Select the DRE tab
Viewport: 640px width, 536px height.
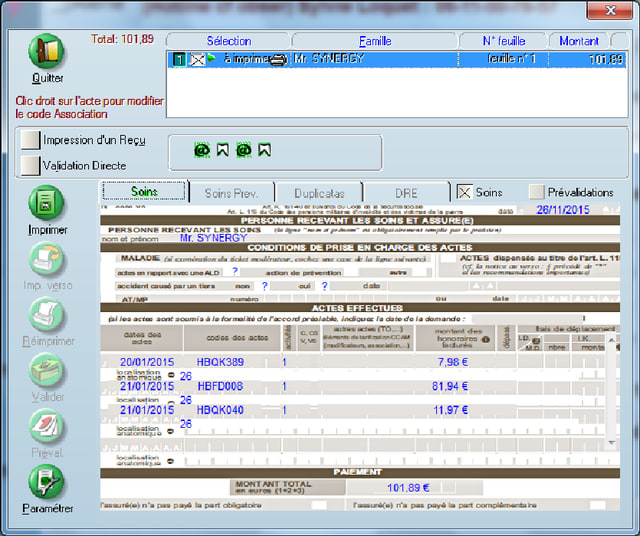click(406, 192)
